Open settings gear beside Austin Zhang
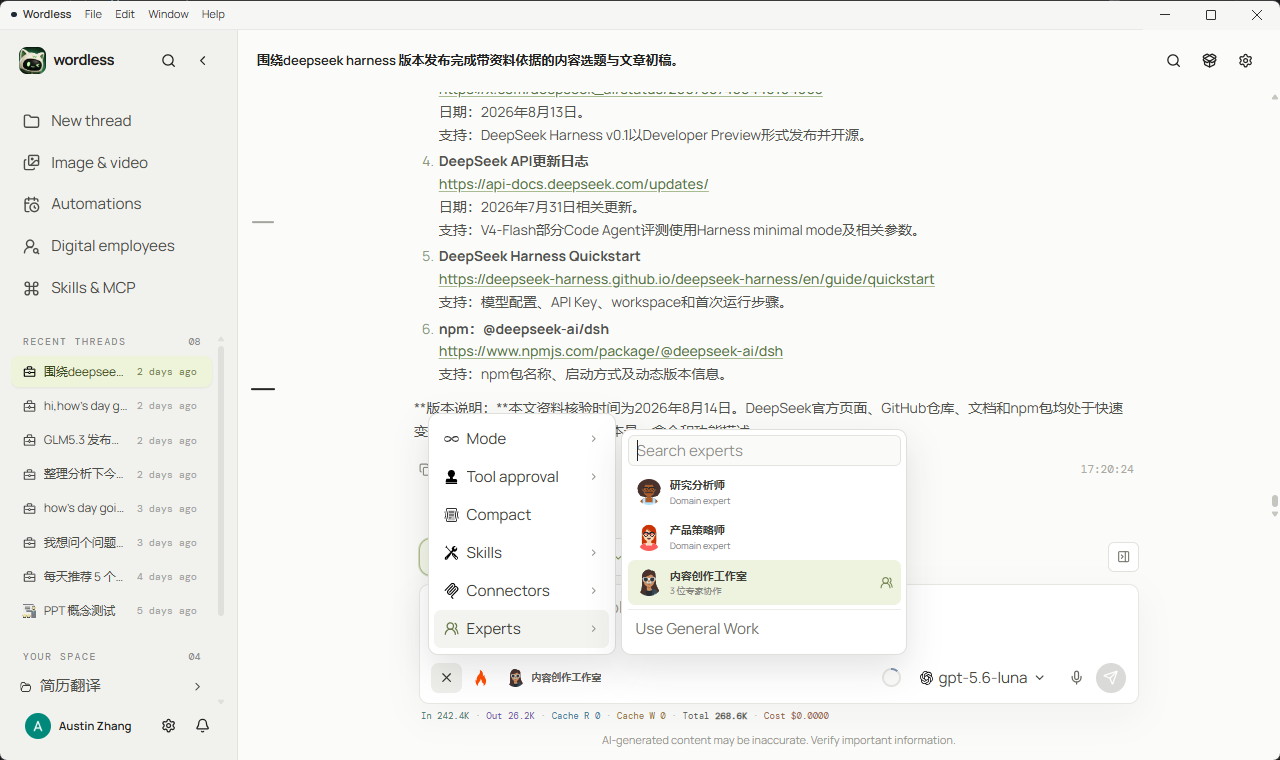The image size is (1280, 760). tap(169, 726)
